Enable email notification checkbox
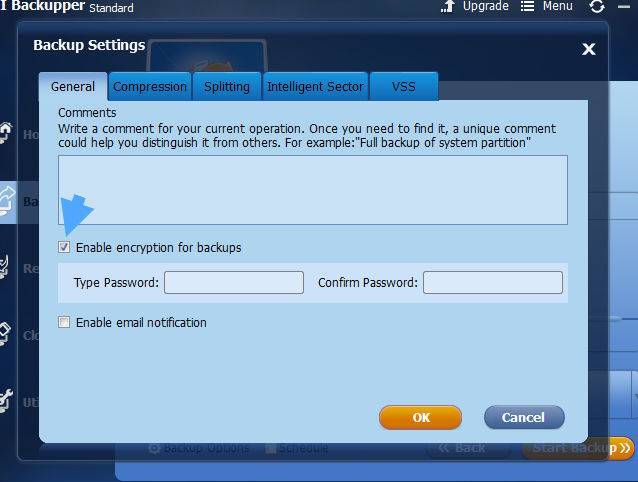Image resolution: width=638 pixels, height=482 pixels. coord(64,323)
